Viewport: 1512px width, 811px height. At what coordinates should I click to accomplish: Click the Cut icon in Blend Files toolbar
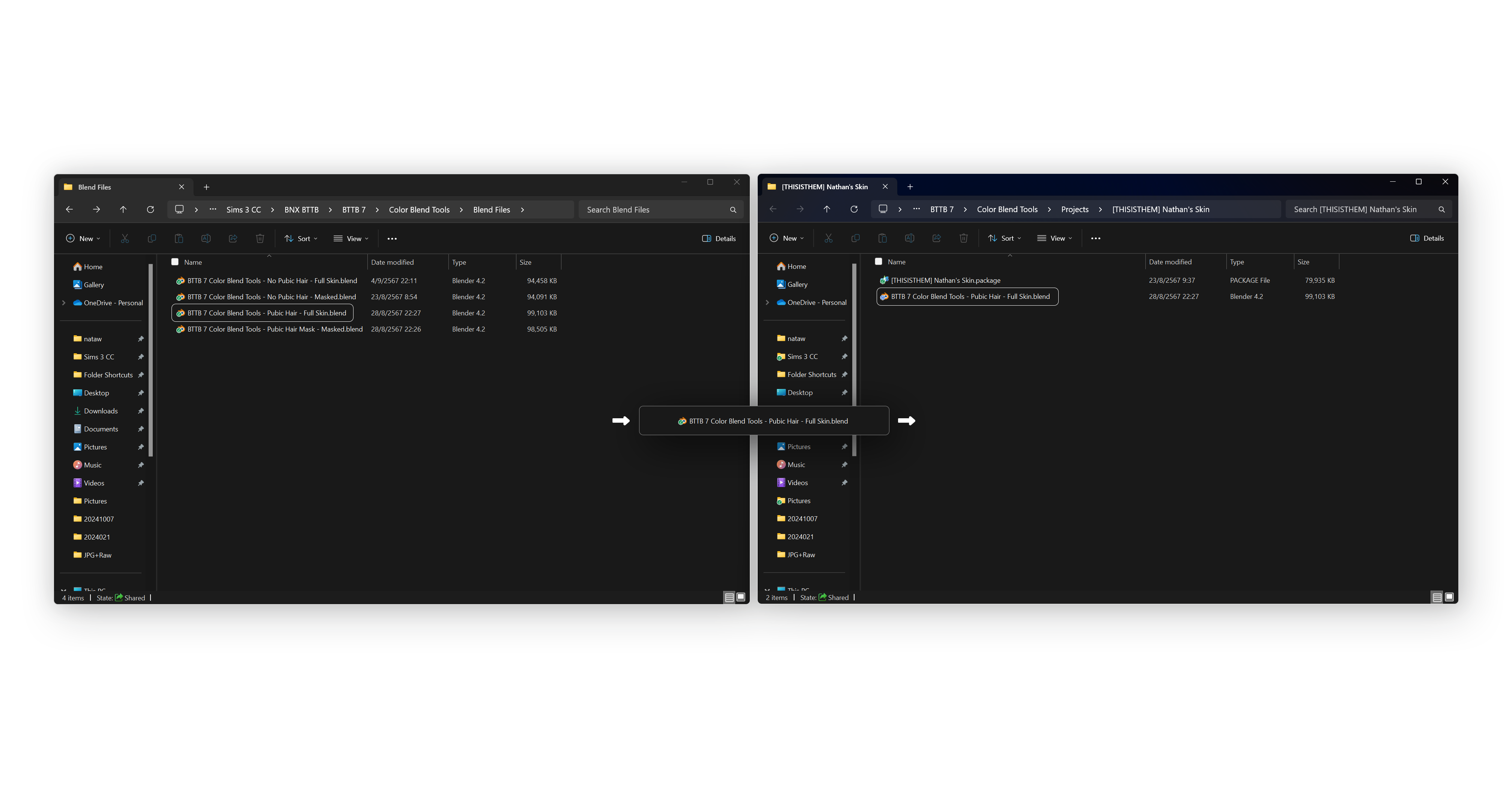click(125, 238)
